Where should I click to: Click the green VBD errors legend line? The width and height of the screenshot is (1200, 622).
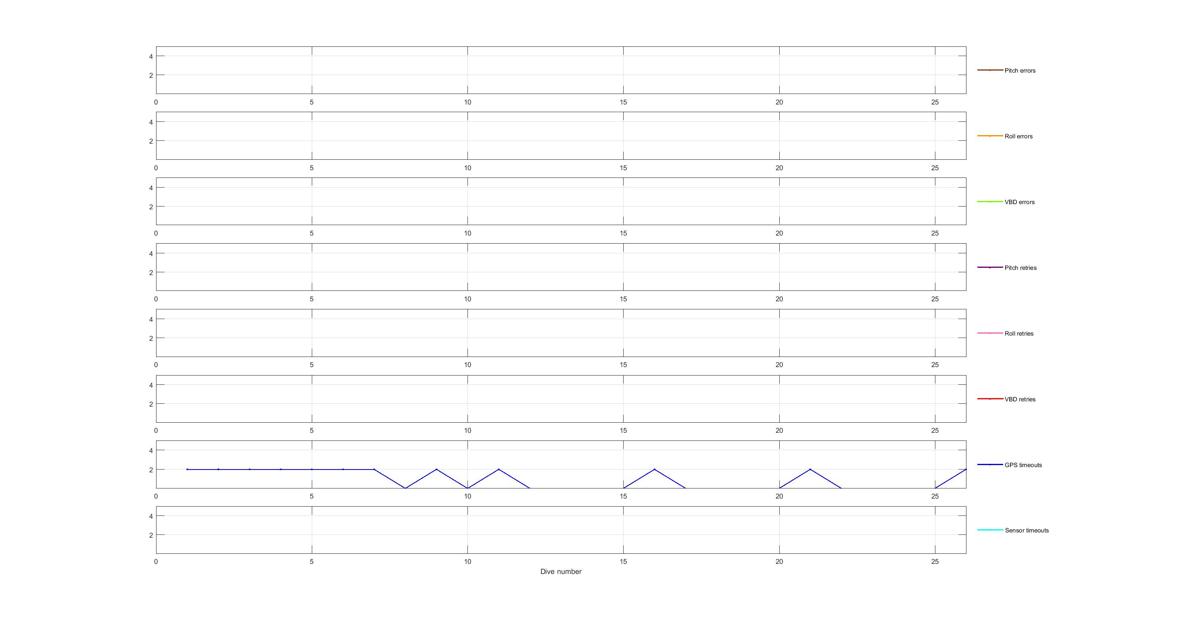coord(990,202)
